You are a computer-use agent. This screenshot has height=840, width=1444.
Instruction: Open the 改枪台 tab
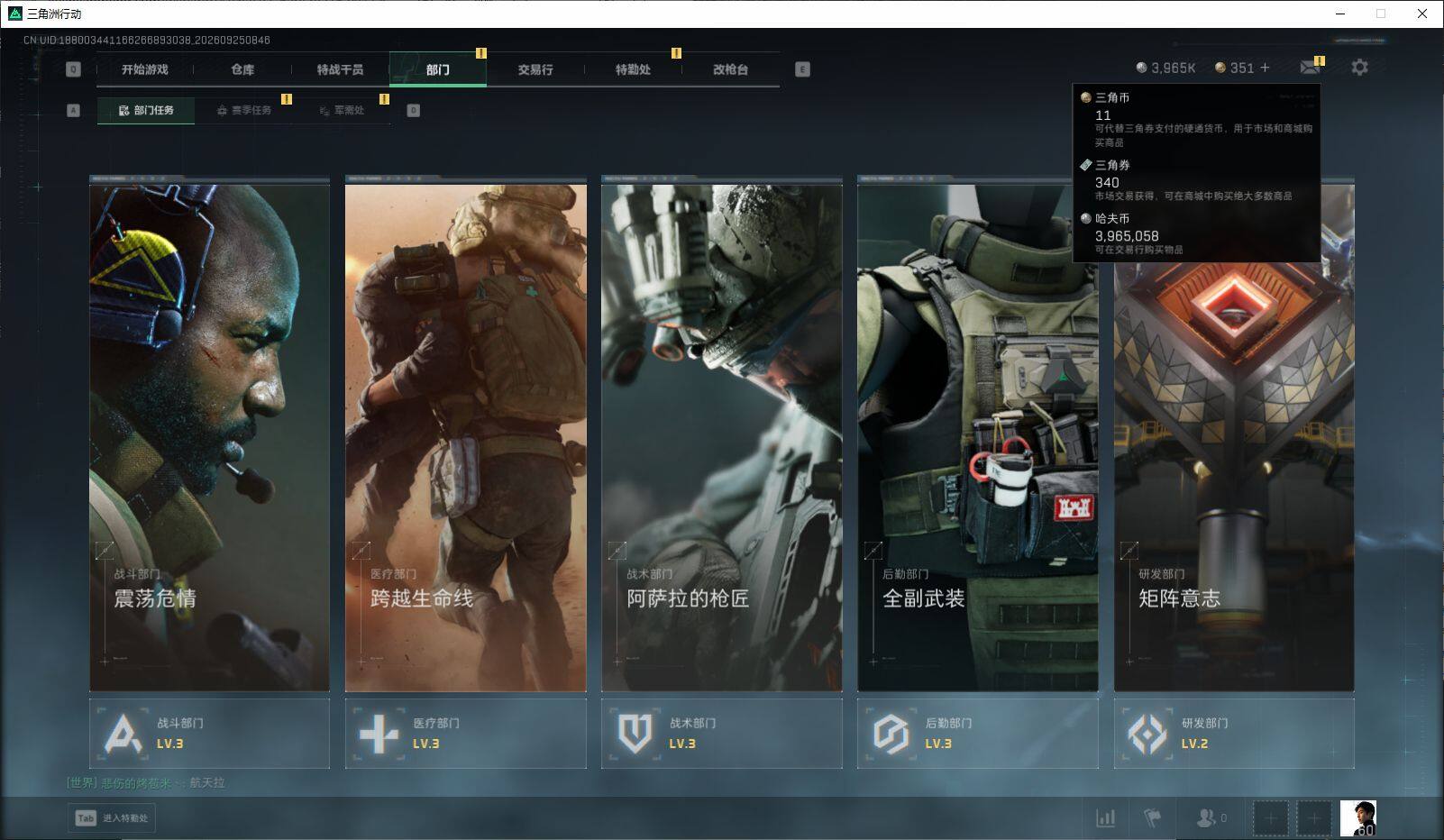click(730, 69)
